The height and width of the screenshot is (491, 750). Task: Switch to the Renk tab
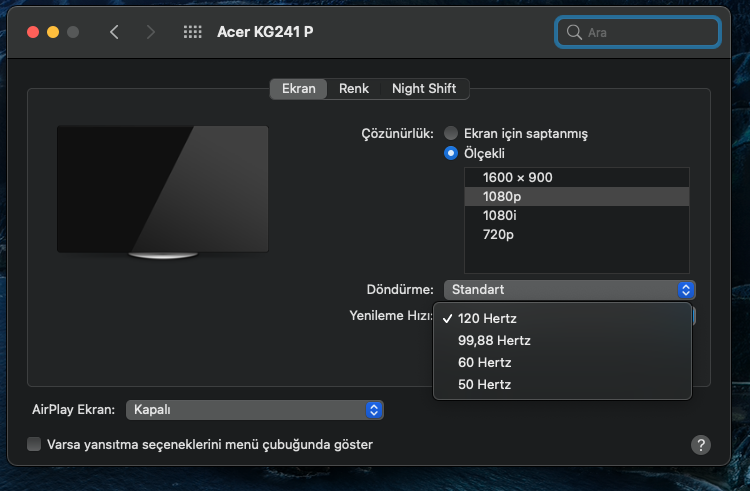354,89
